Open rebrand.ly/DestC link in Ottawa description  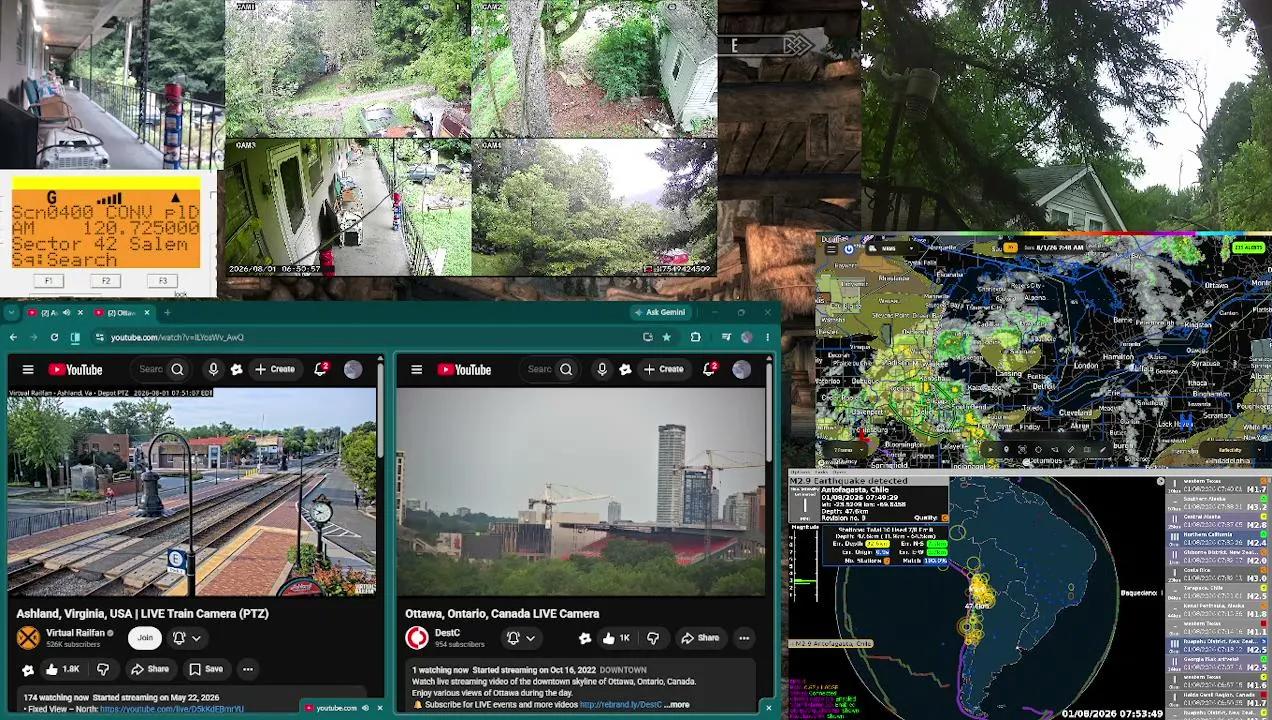pyautogui.click(x=620, y=705)
